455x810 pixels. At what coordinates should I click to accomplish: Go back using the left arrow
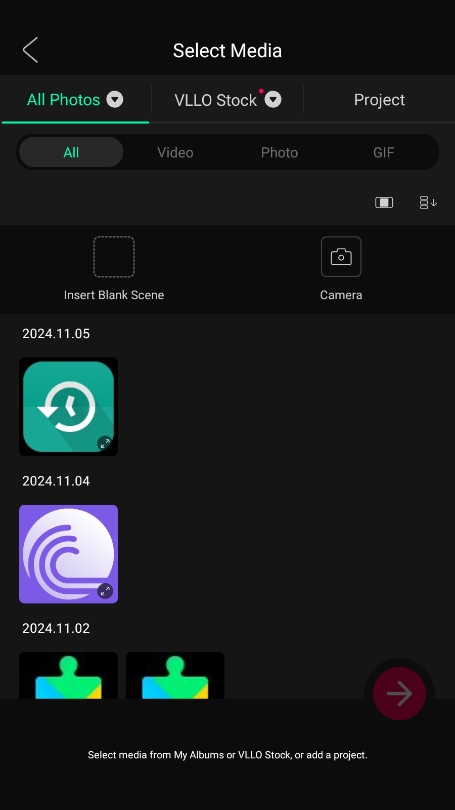(30, 50)
